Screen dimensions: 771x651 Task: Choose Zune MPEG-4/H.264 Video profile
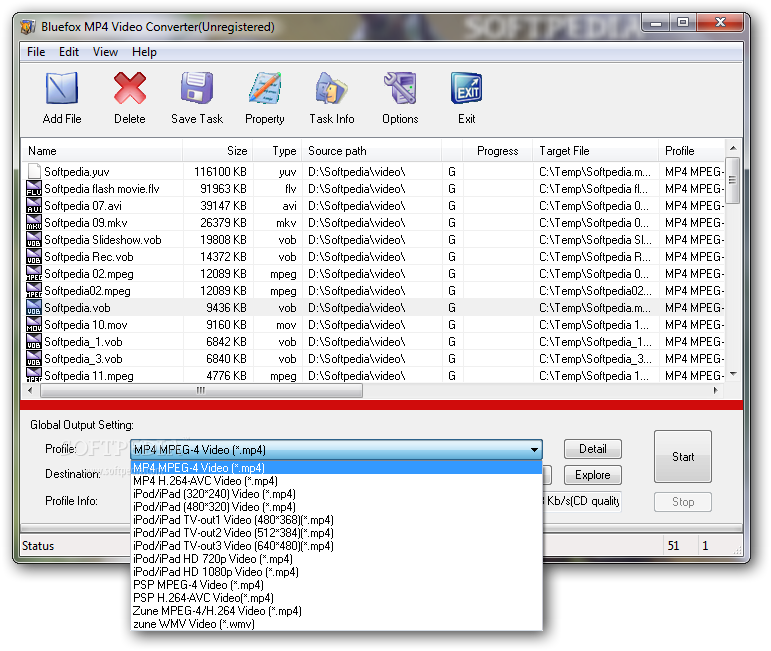click(x=336, y=611)
